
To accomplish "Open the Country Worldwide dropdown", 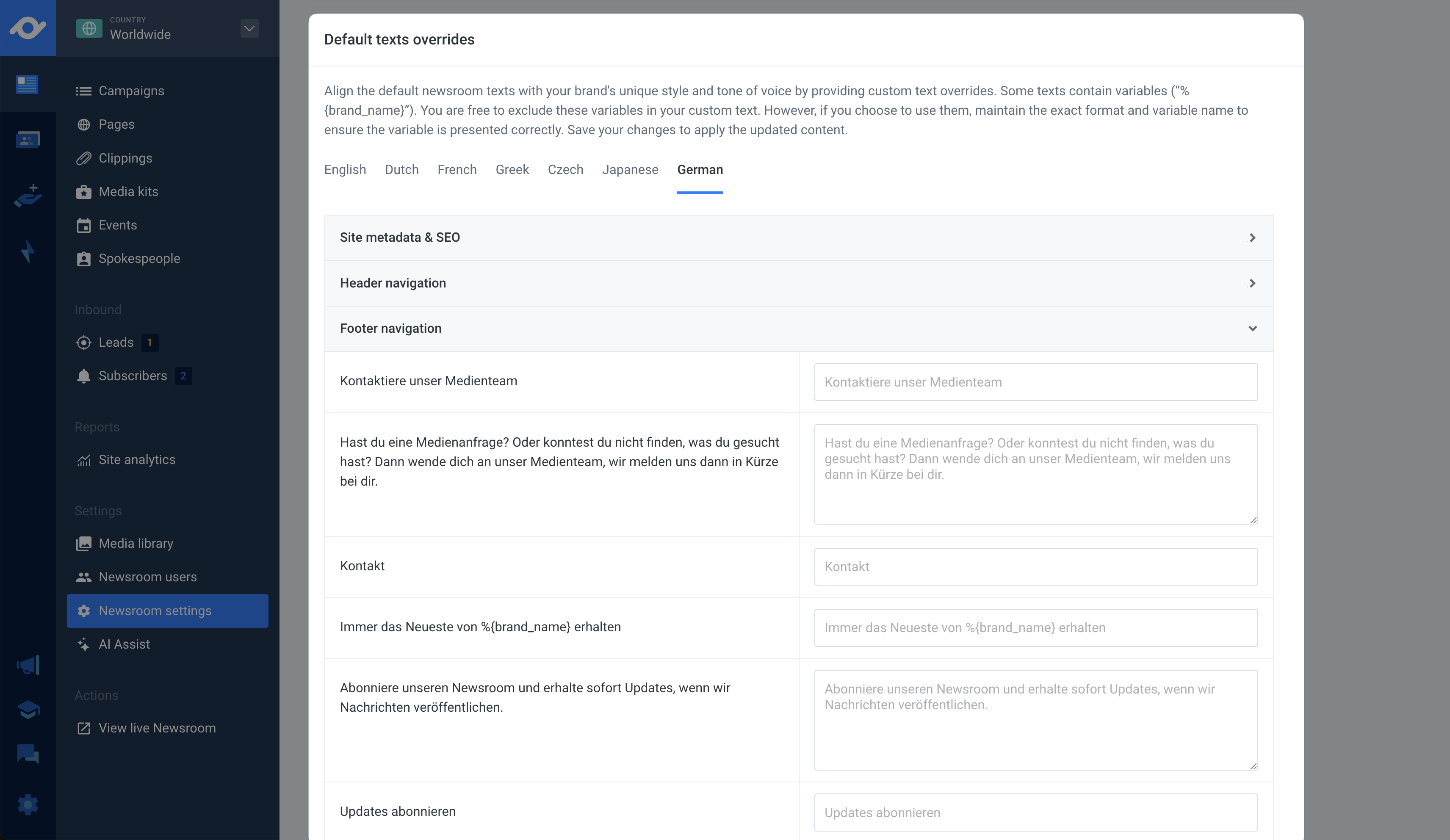I will click(249, 28).
